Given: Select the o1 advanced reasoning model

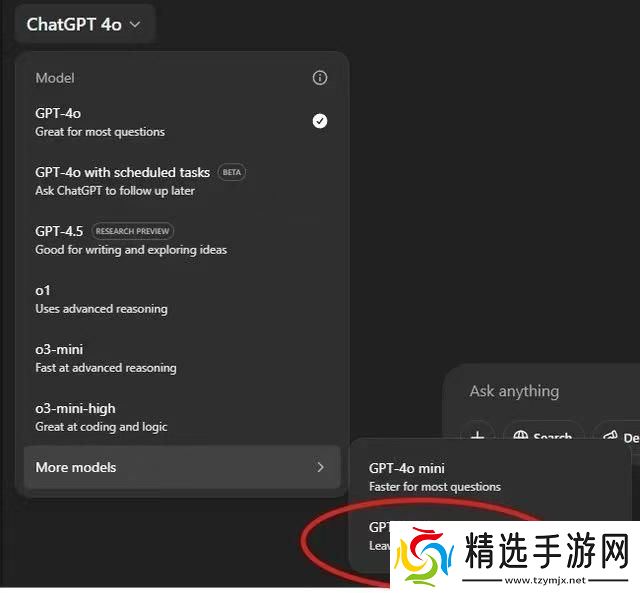Looking at the screenshot, I should [x=182, y=299].
